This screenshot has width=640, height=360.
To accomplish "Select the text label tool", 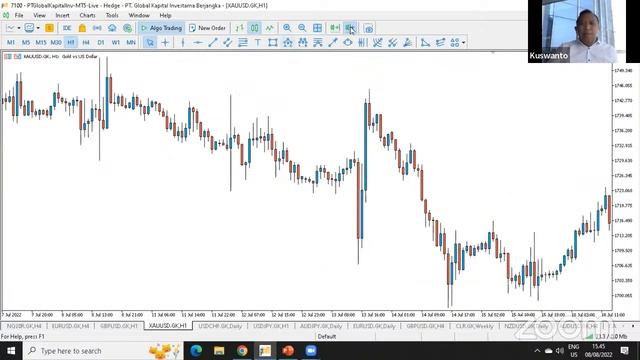I will 258,42.
